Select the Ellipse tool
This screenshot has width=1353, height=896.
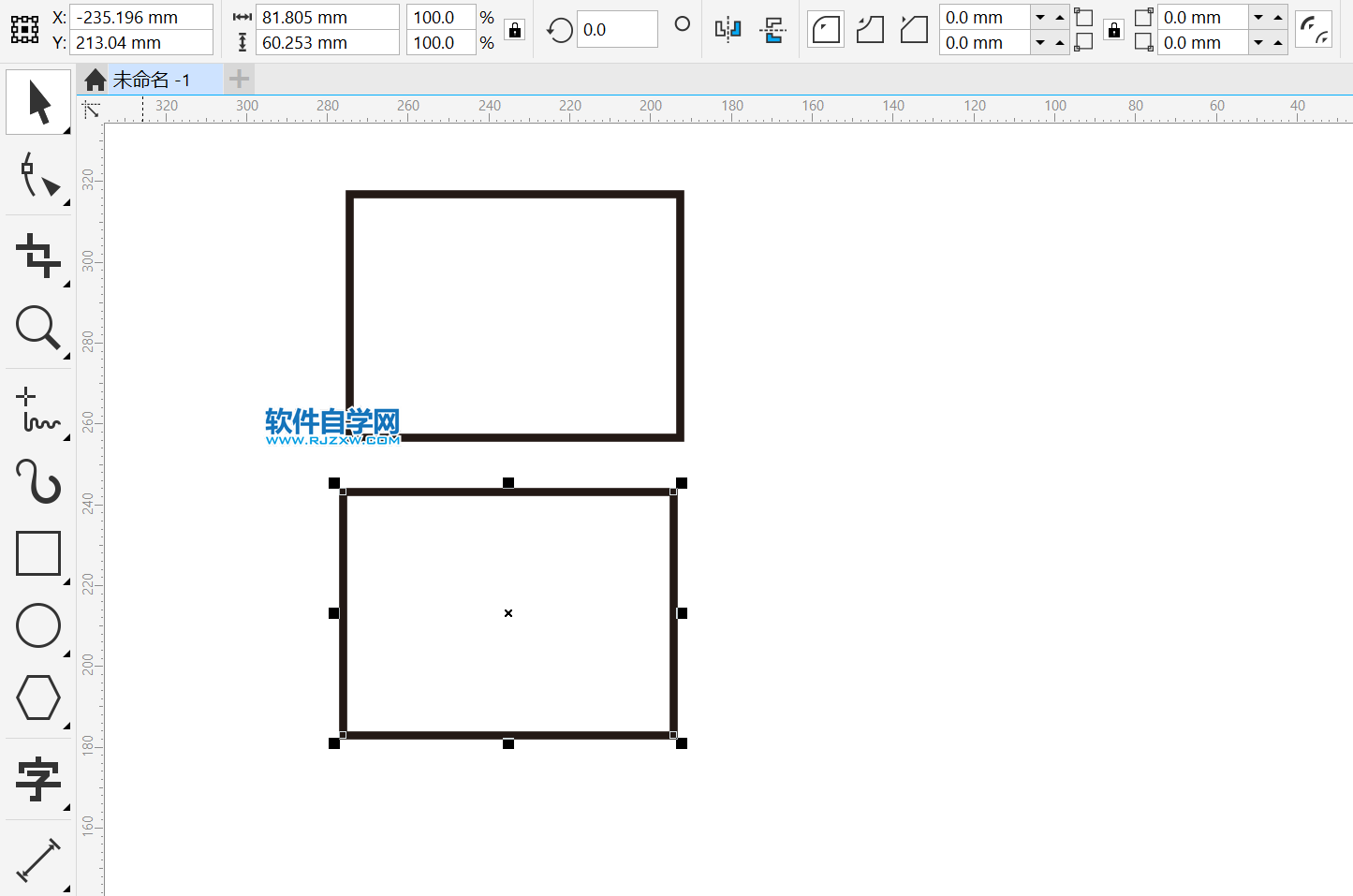38,625
